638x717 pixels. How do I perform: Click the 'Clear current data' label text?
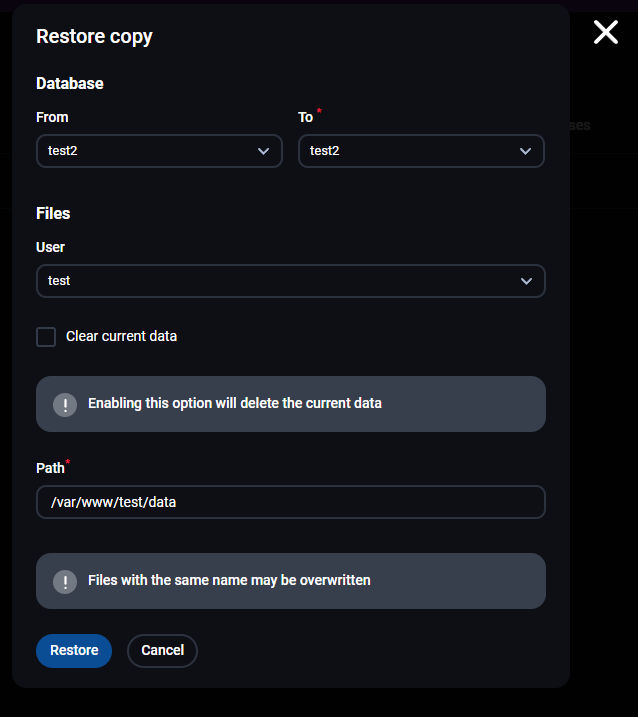coord(121,337)
